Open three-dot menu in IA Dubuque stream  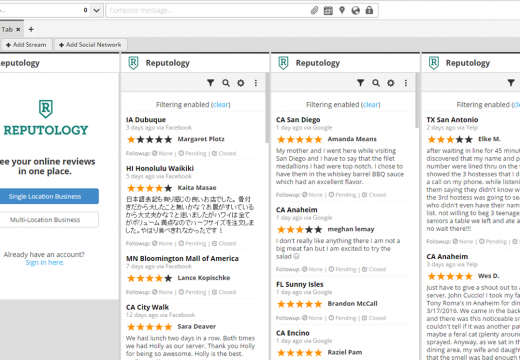click(256, 83)
